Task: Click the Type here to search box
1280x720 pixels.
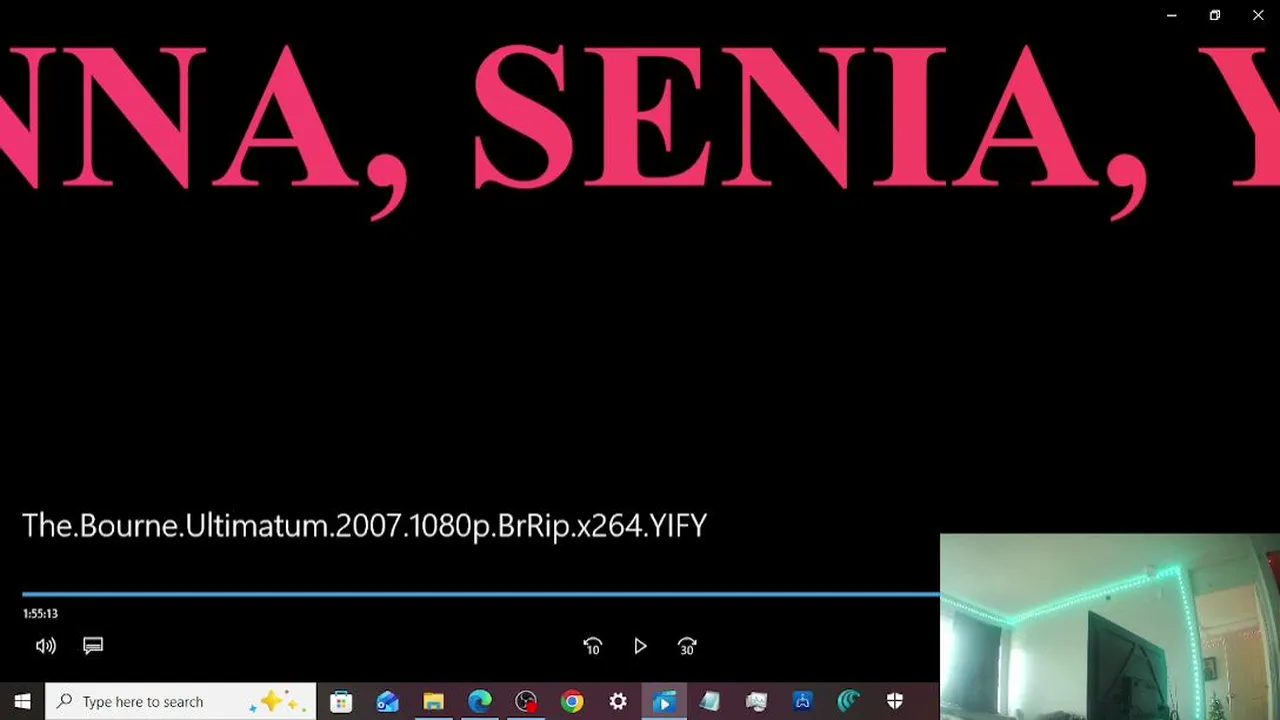Action: click(x=181, y=702)
